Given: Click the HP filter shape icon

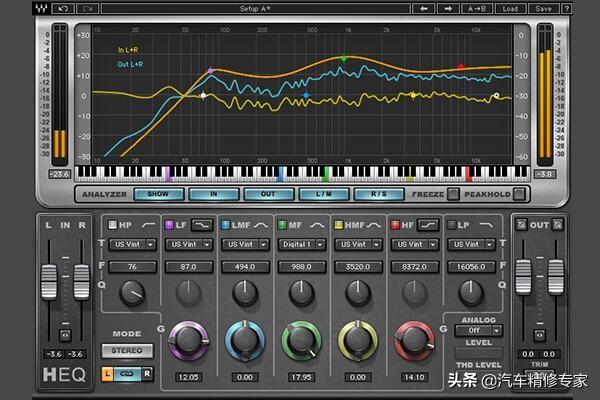Looking at the screenshot, I should coord(148,225).
